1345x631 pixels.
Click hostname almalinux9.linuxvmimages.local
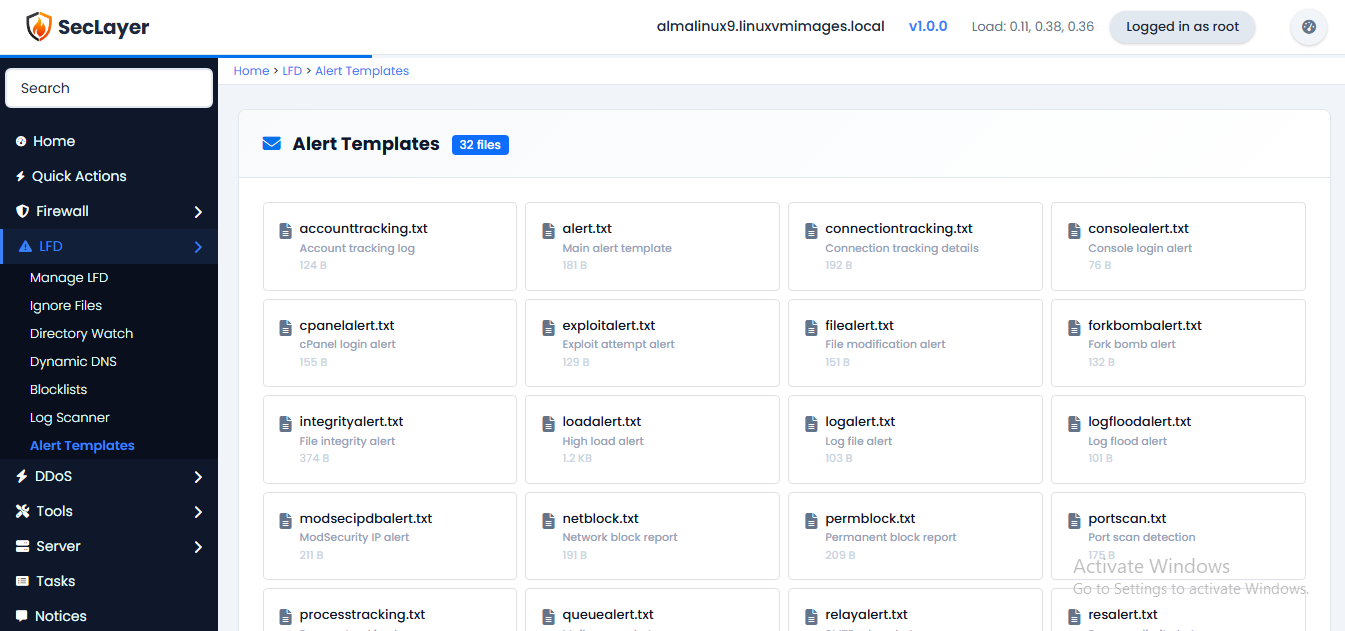[x=770, y=27]
